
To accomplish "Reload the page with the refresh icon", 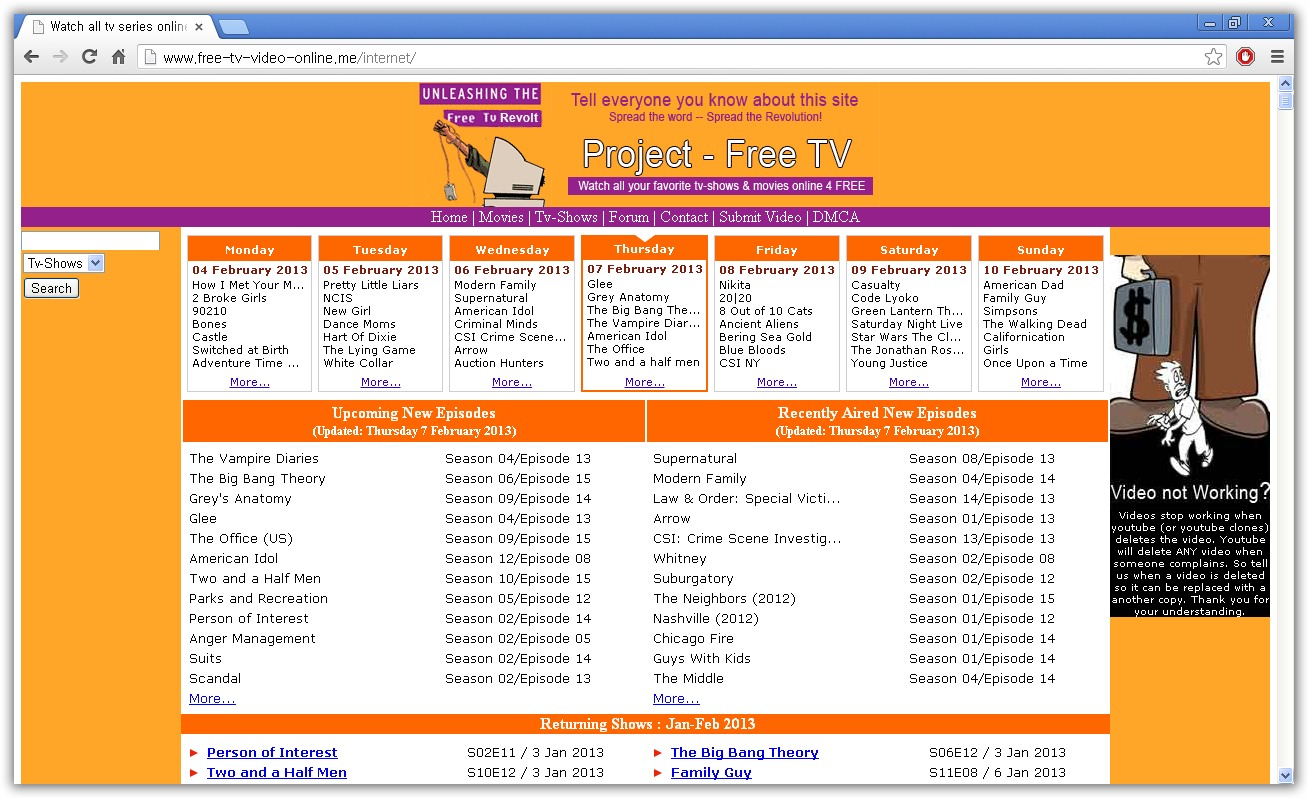I will click(89, 57).
